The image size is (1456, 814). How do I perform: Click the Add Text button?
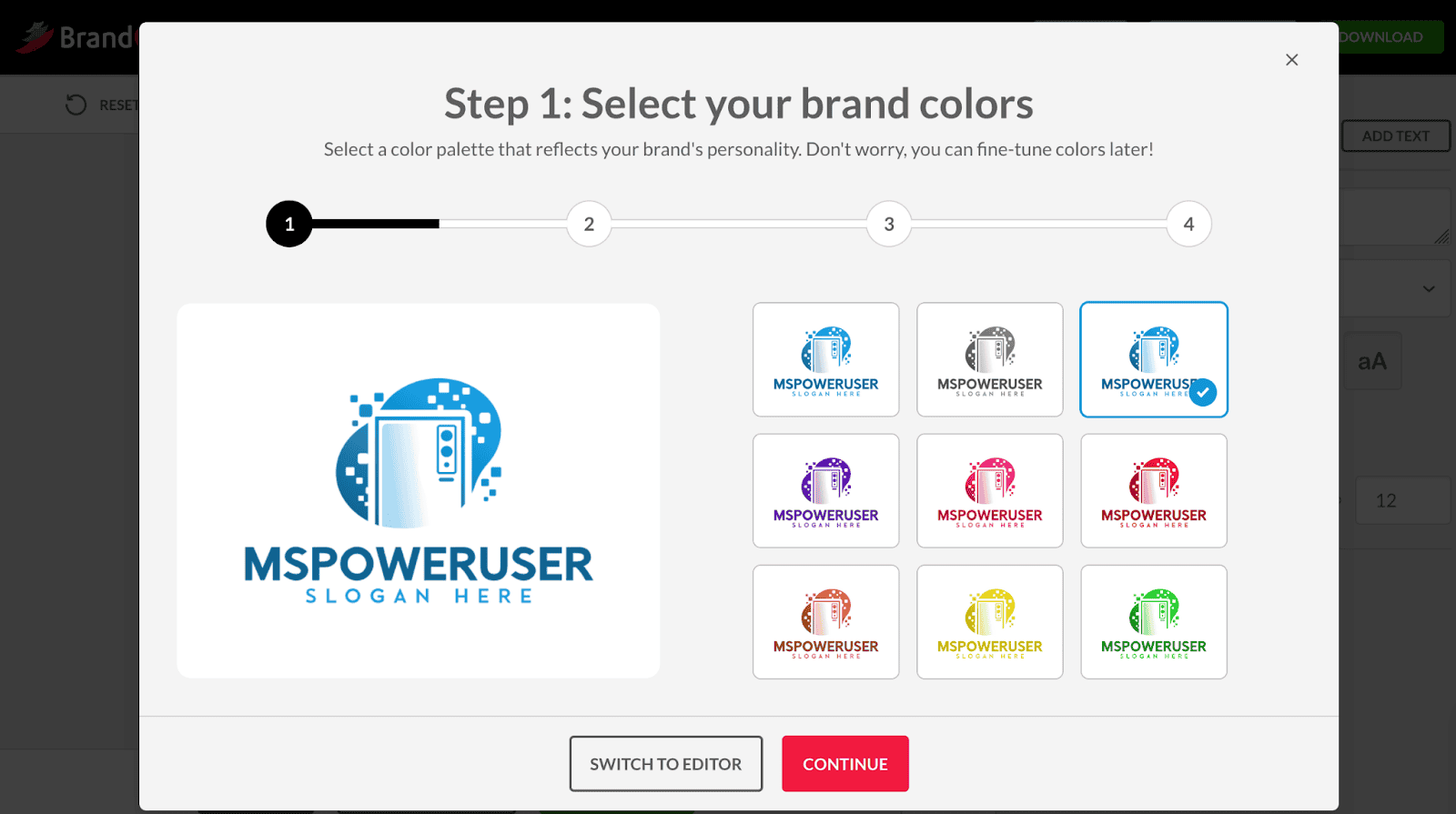pyautogui.click(x=1395, y=136)
